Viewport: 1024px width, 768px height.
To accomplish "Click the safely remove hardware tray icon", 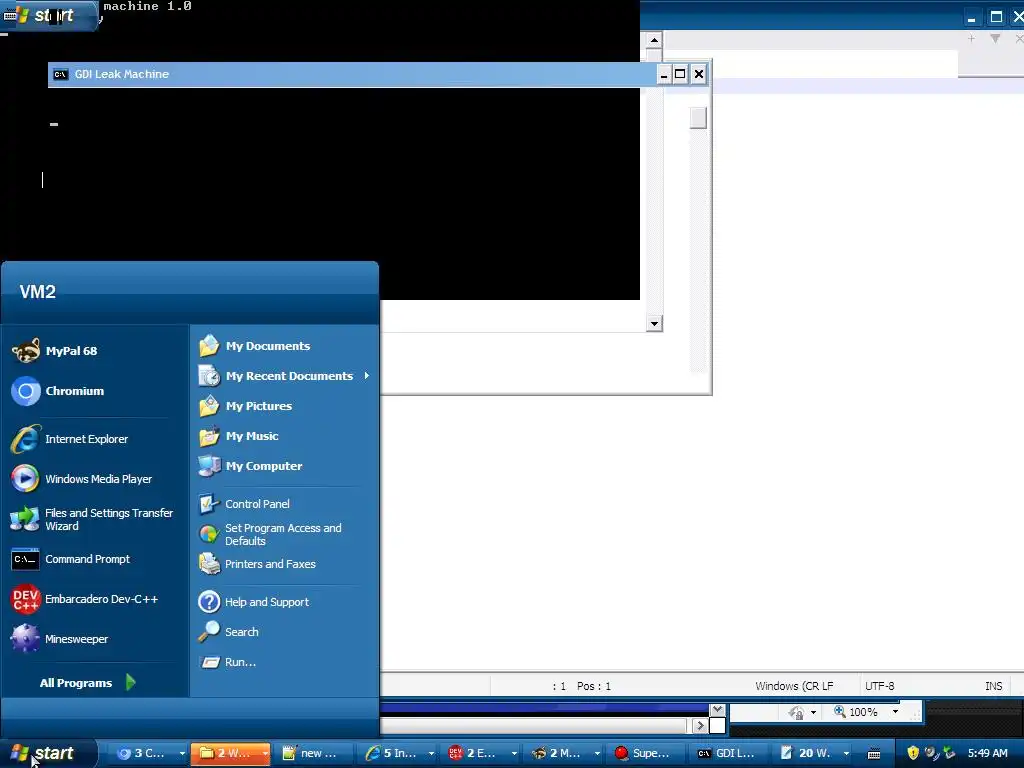I will point(949,753).
